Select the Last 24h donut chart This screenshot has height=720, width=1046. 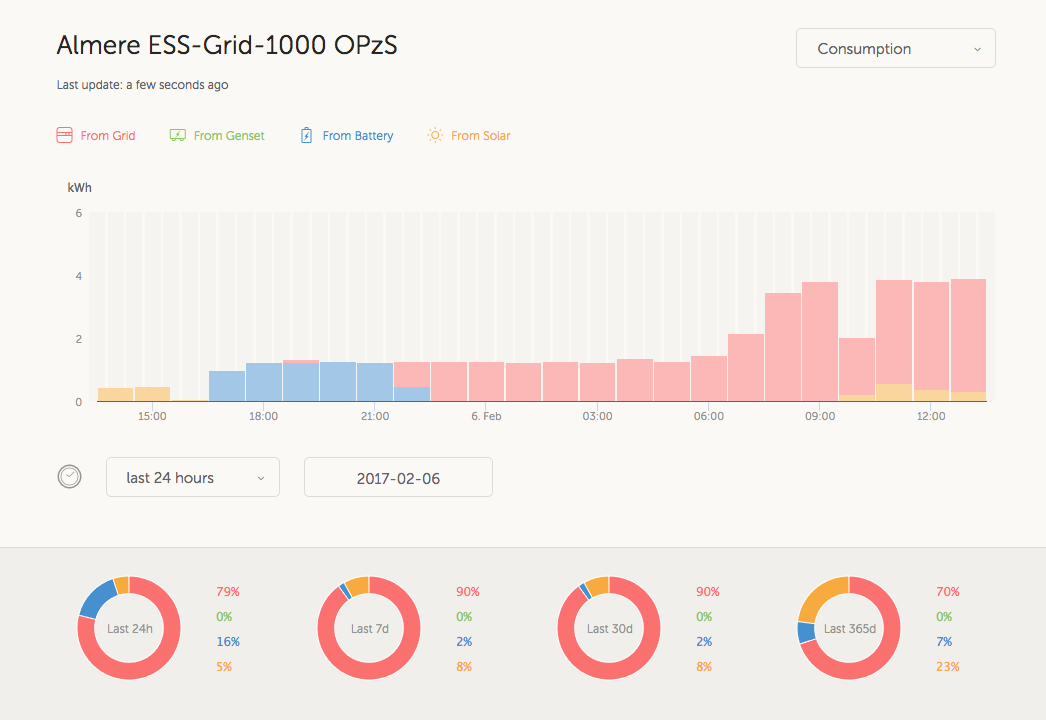tap(128, 628)
